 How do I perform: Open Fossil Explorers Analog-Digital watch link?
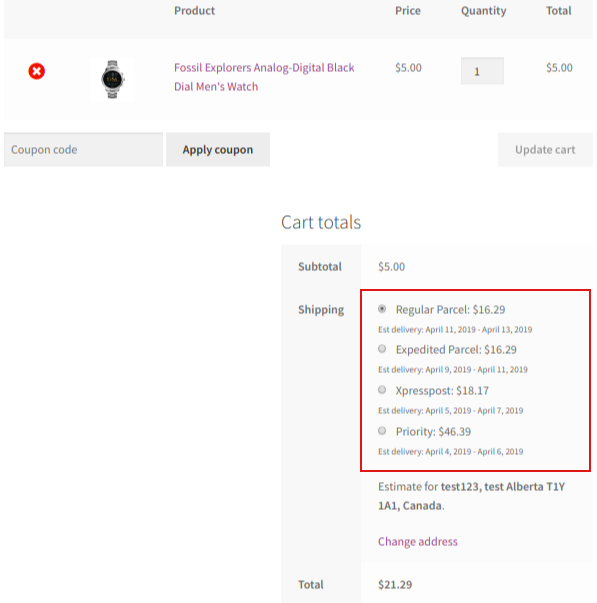tap(264, 77)
